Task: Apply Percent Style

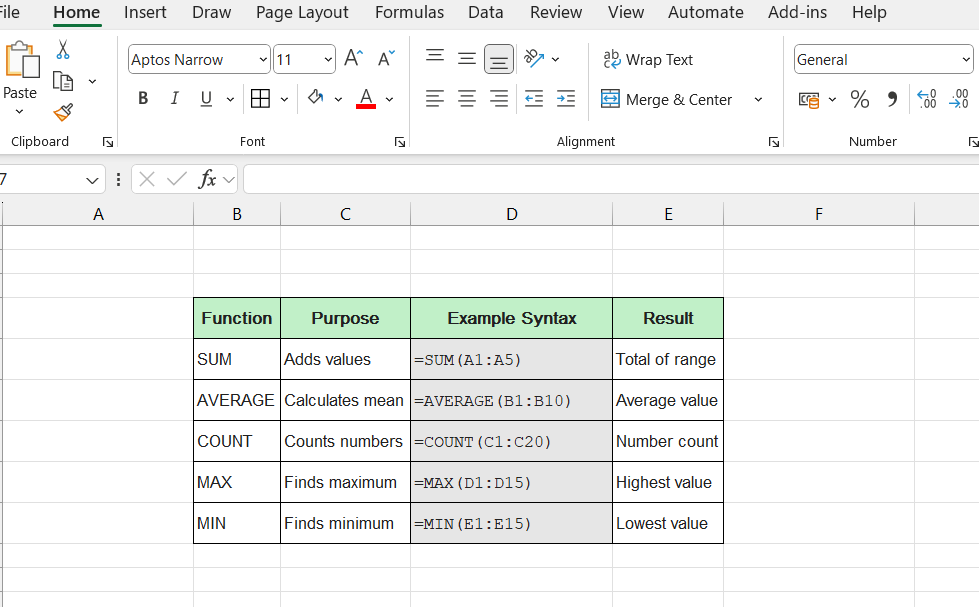Action: (x=860, y=99)
